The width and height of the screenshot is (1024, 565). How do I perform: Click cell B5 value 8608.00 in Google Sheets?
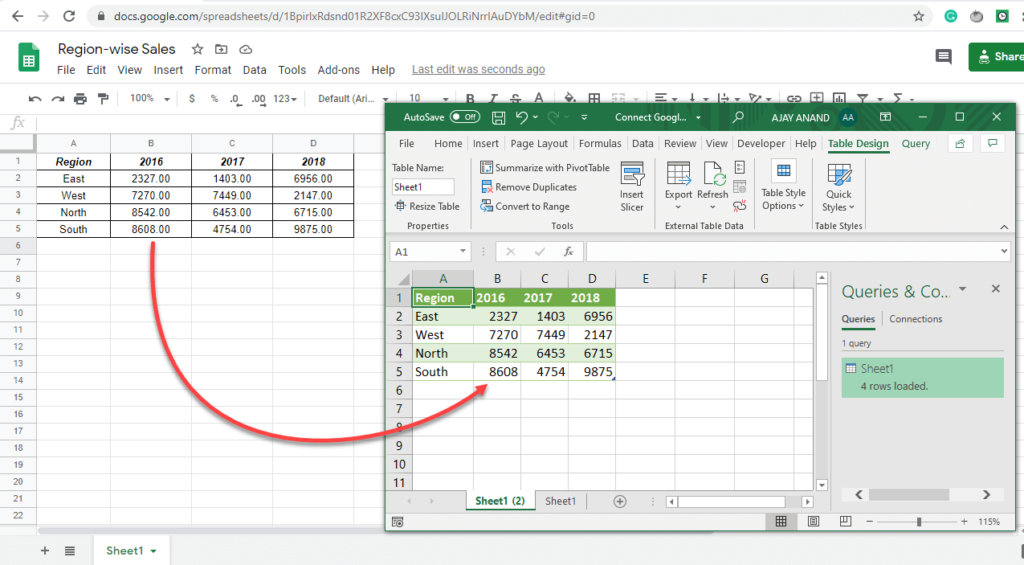pos(151,229)
